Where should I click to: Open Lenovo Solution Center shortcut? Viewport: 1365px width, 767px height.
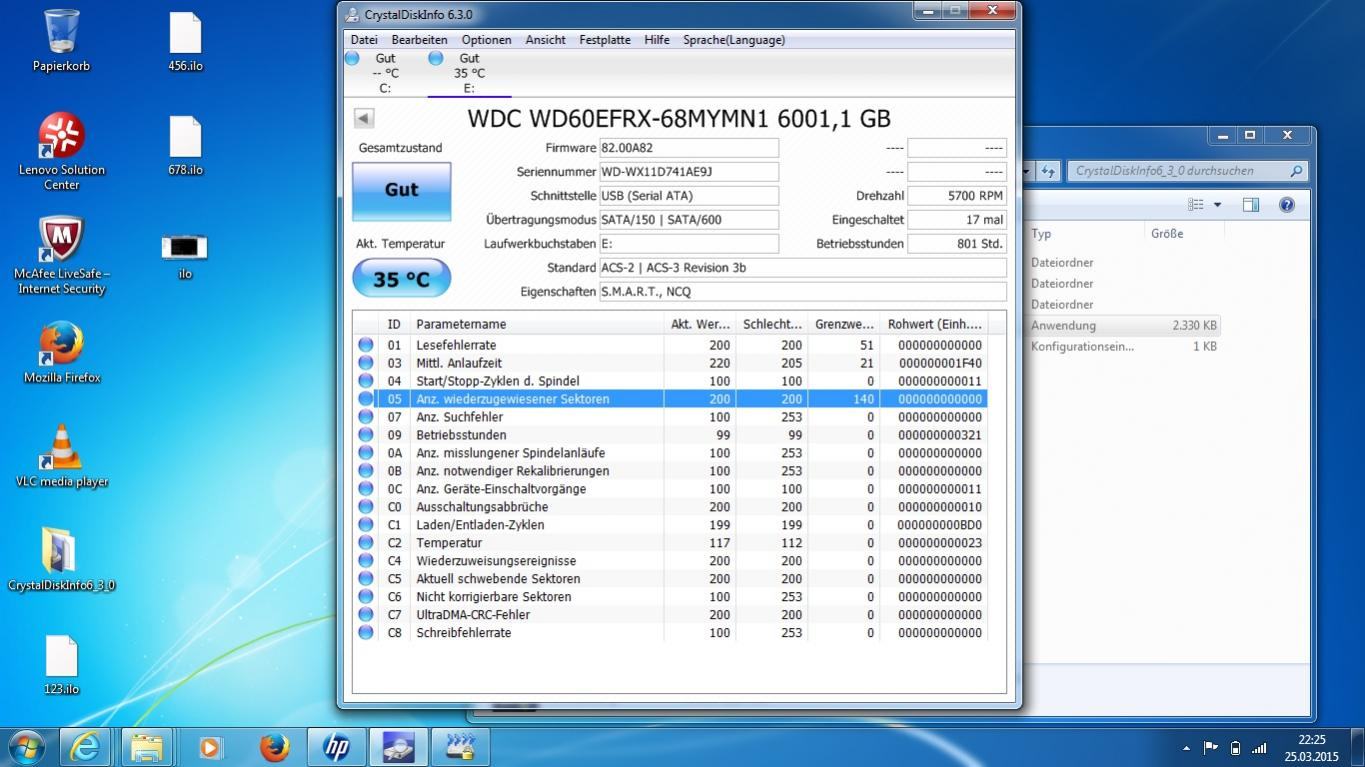click(x=62, y=151)
